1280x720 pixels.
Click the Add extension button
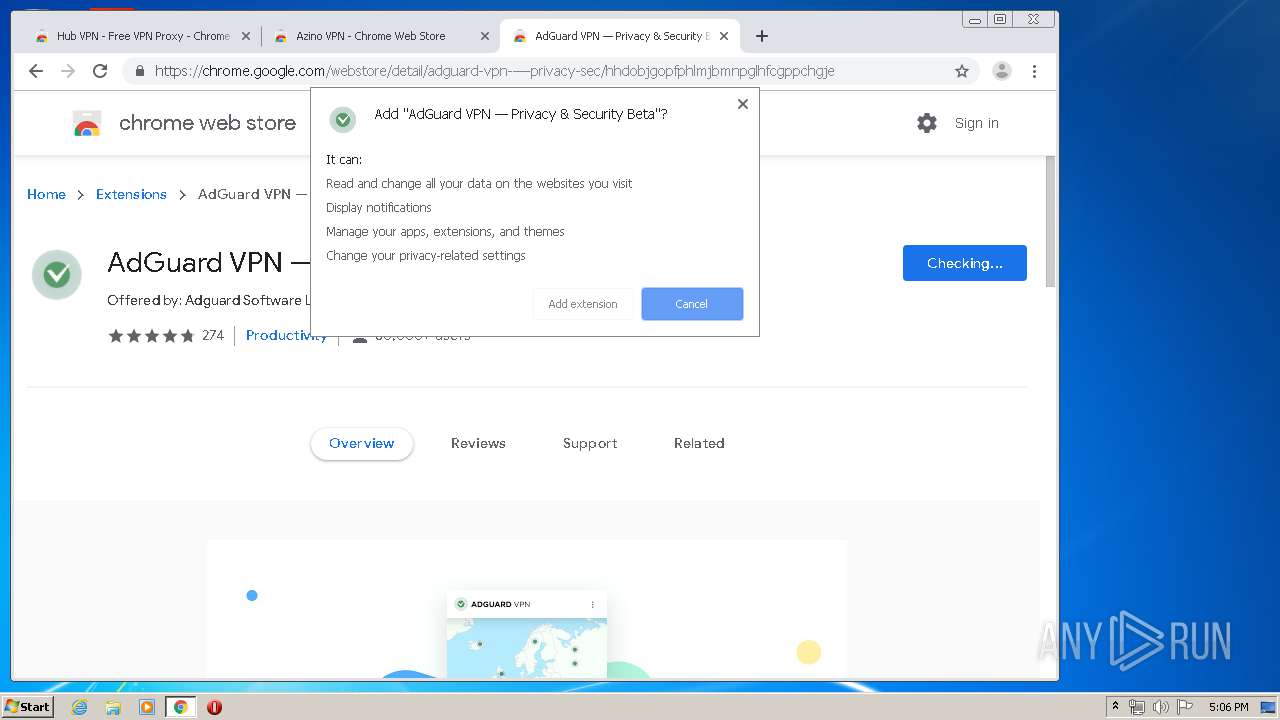583,304
